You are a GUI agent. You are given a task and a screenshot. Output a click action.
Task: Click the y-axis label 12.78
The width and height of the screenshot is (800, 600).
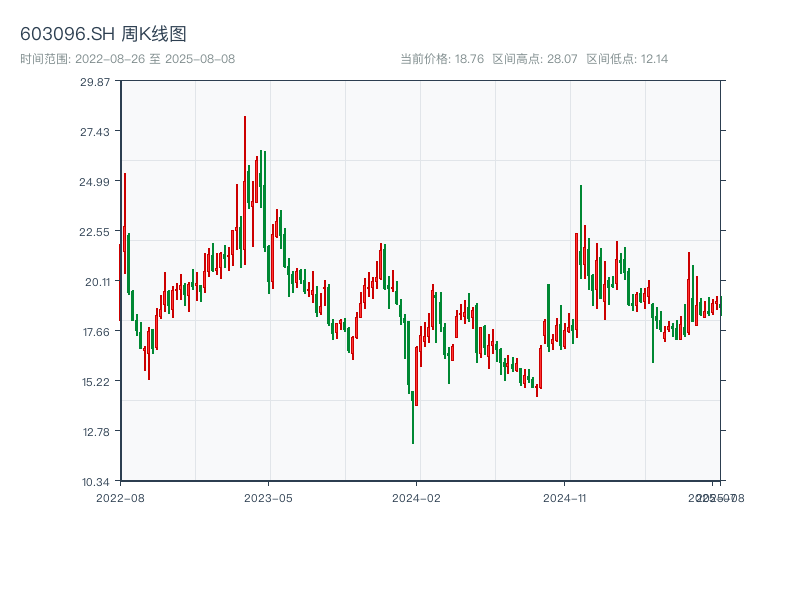coord(96,432)
